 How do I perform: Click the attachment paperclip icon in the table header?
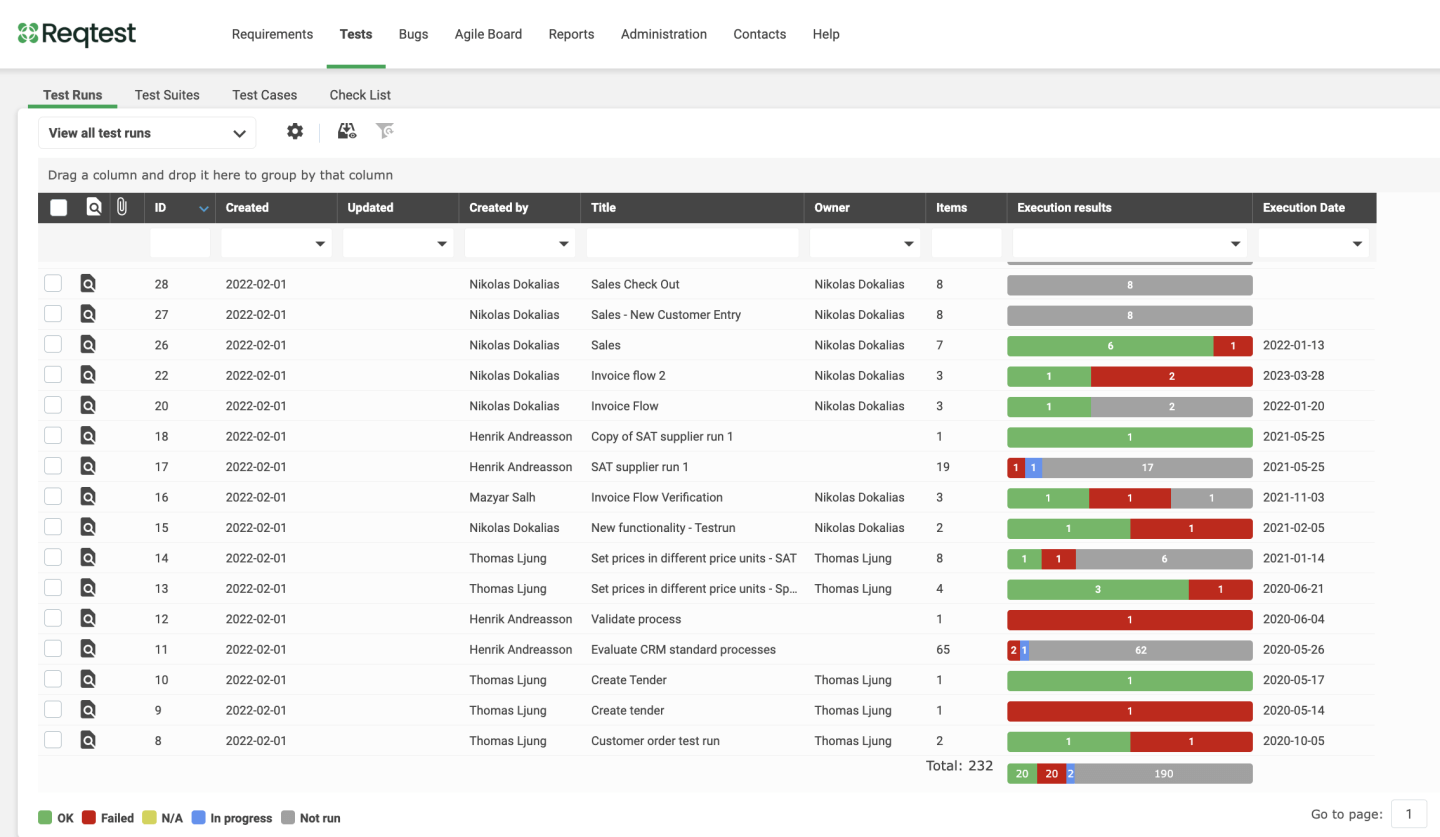tap(122, 207)
